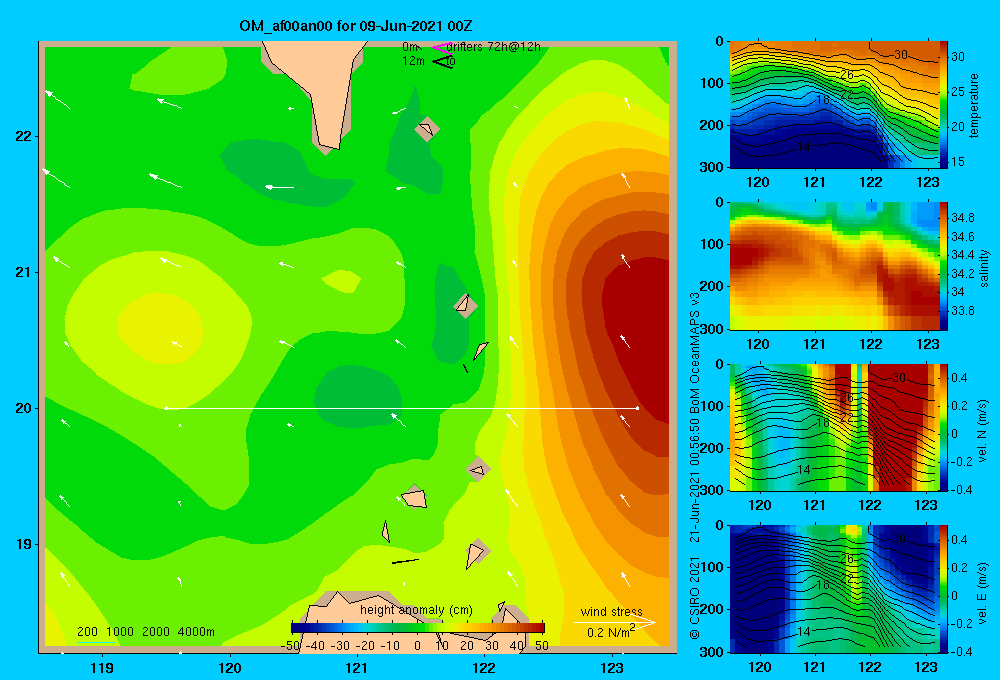1000x680 pixels.
Task: Click the height anomaly color bar
Action: click(x=418, y=628)
